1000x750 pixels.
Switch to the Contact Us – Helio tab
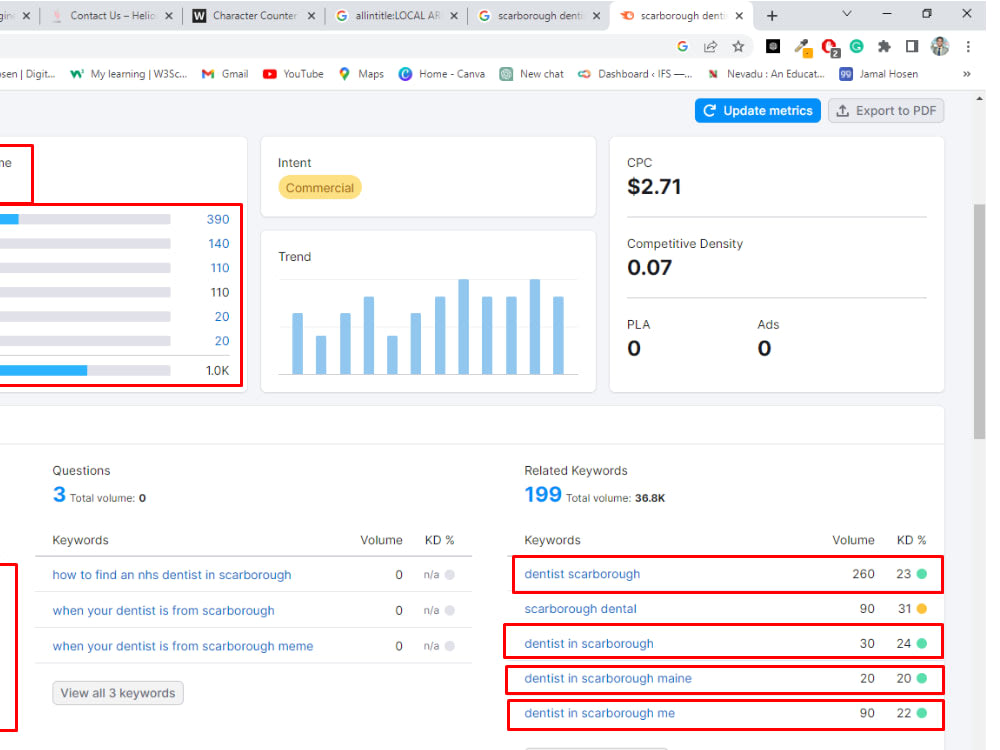coord(113,15)
